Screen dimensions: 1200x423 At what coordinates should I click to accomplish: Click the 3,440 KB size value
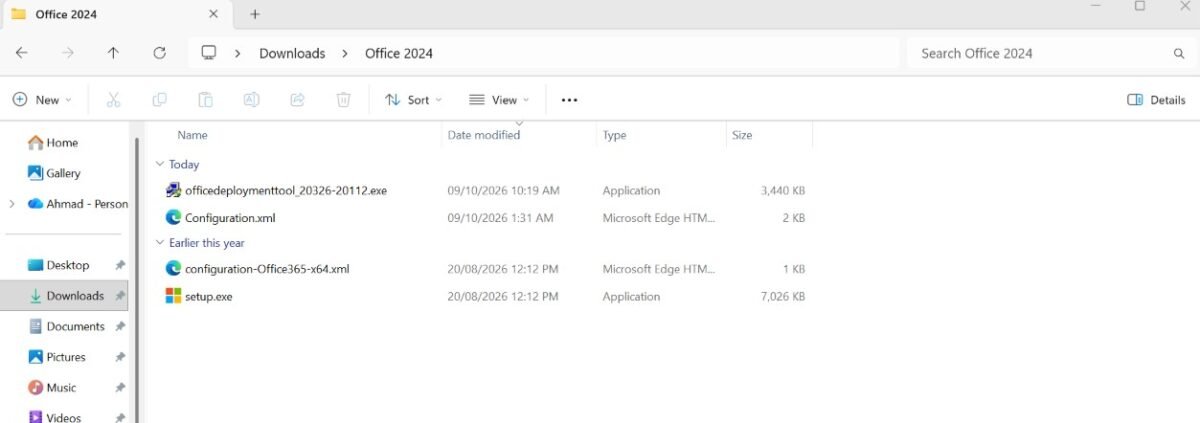pos(783,190)
